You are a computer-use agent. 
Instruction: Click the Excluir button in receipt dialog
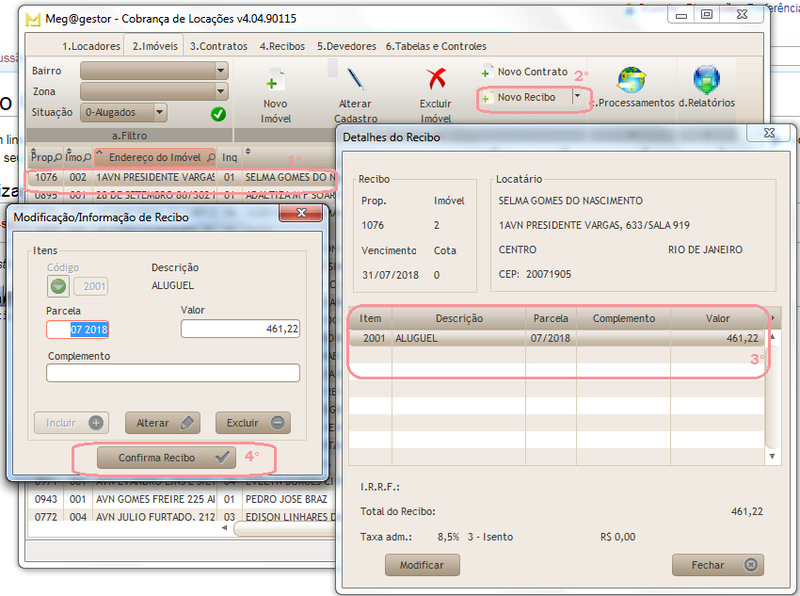click(252, 423)
